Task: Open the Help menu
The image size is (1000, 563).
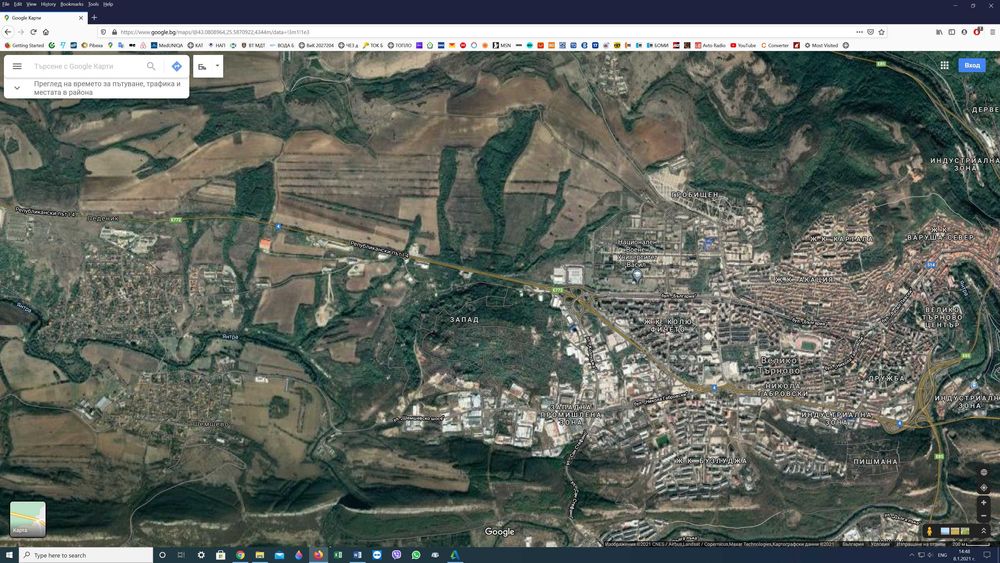Action: (108, 4)
